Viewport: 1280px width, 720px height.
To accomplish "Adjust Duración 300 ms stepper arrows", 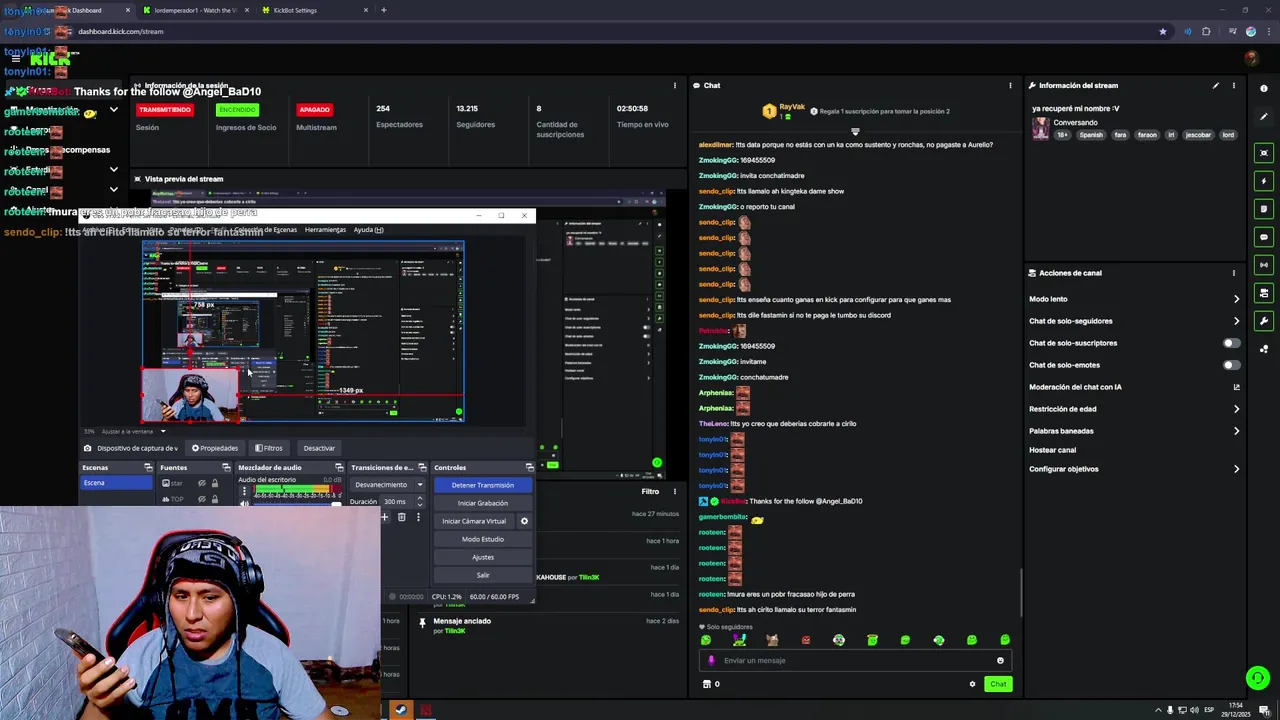I will click(x=419, y=501).
